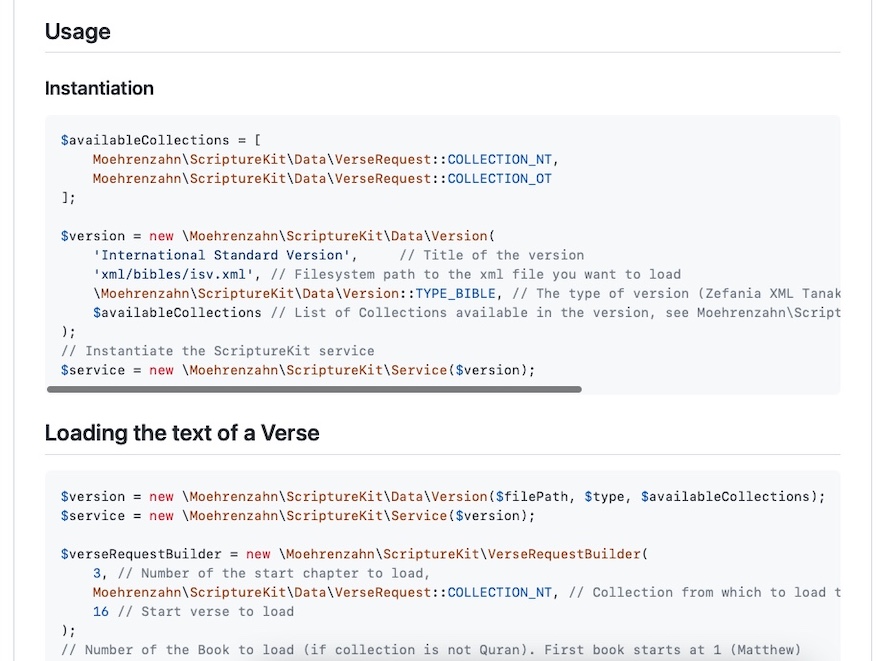Click the number 16 start verse value
Viewport: 887px width, 661px height.
click(101, 612)
